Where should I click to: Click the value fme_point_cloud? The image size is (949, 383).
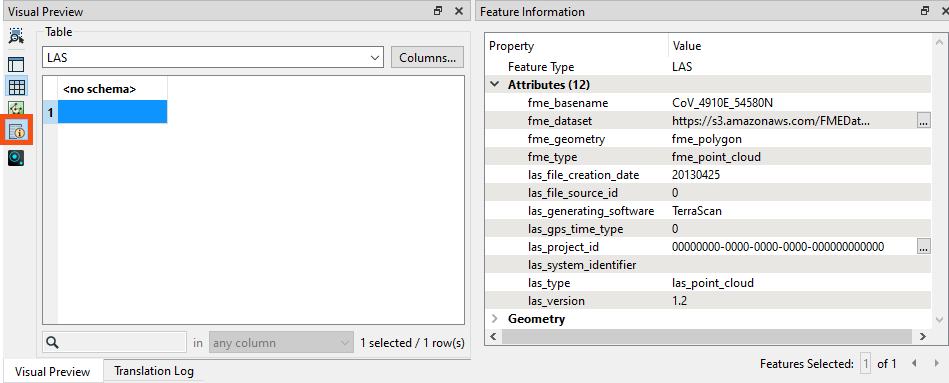point(716,157)
